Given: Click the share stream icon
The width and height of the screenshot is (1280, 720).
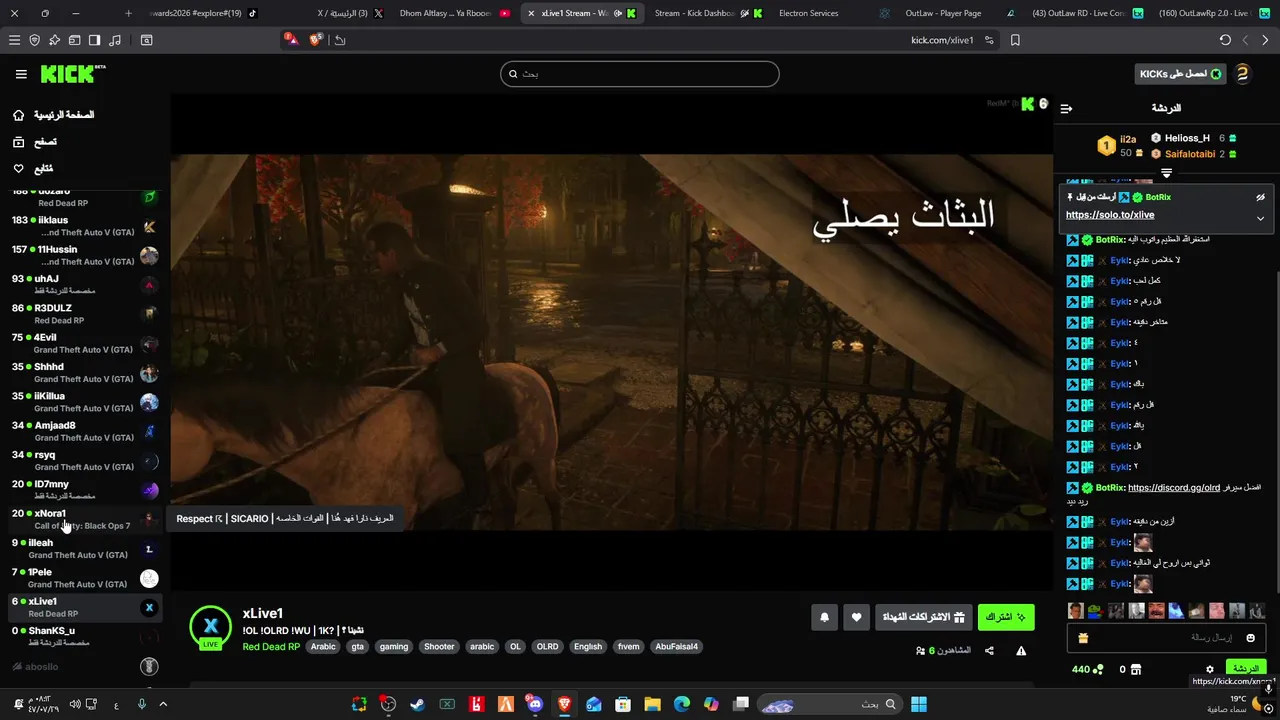Looking at the screenshot, I should [989, 651].
